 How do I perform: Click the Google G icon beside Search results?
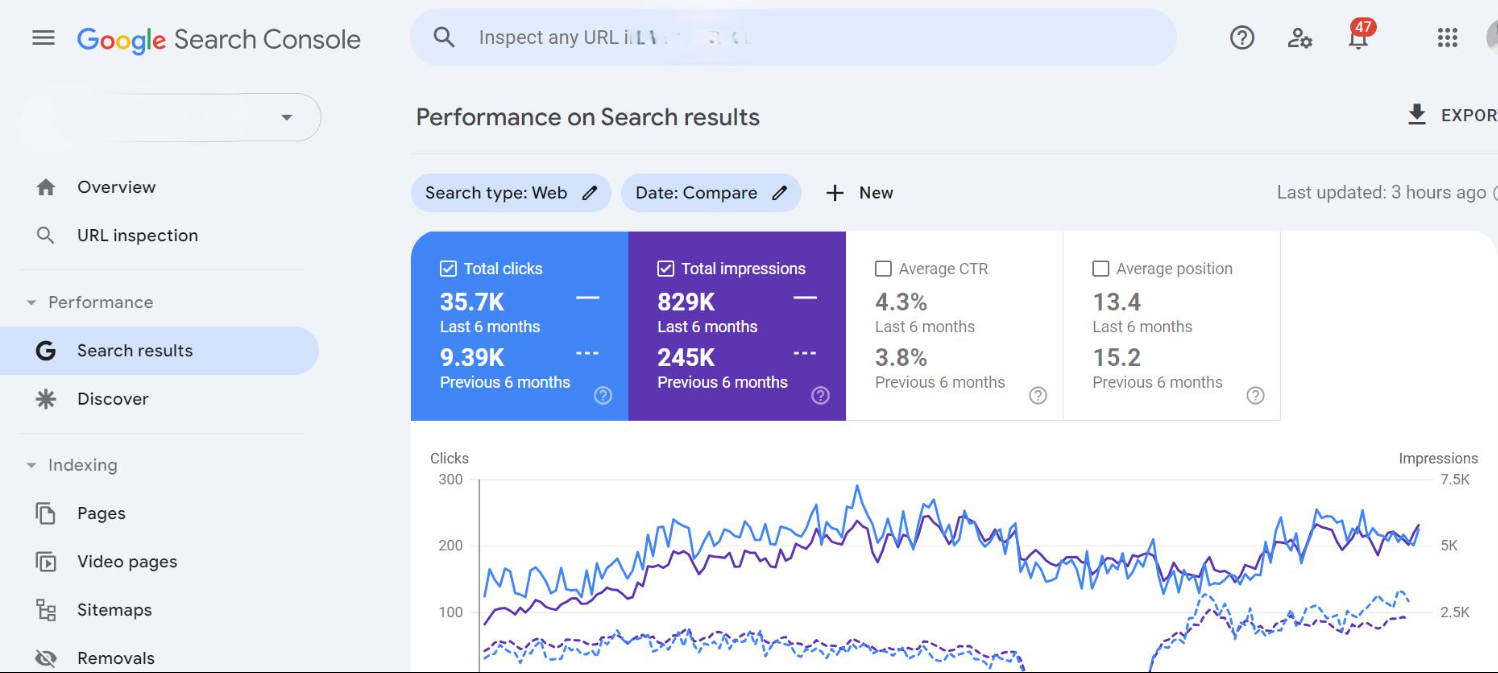(x=46, y=351)
